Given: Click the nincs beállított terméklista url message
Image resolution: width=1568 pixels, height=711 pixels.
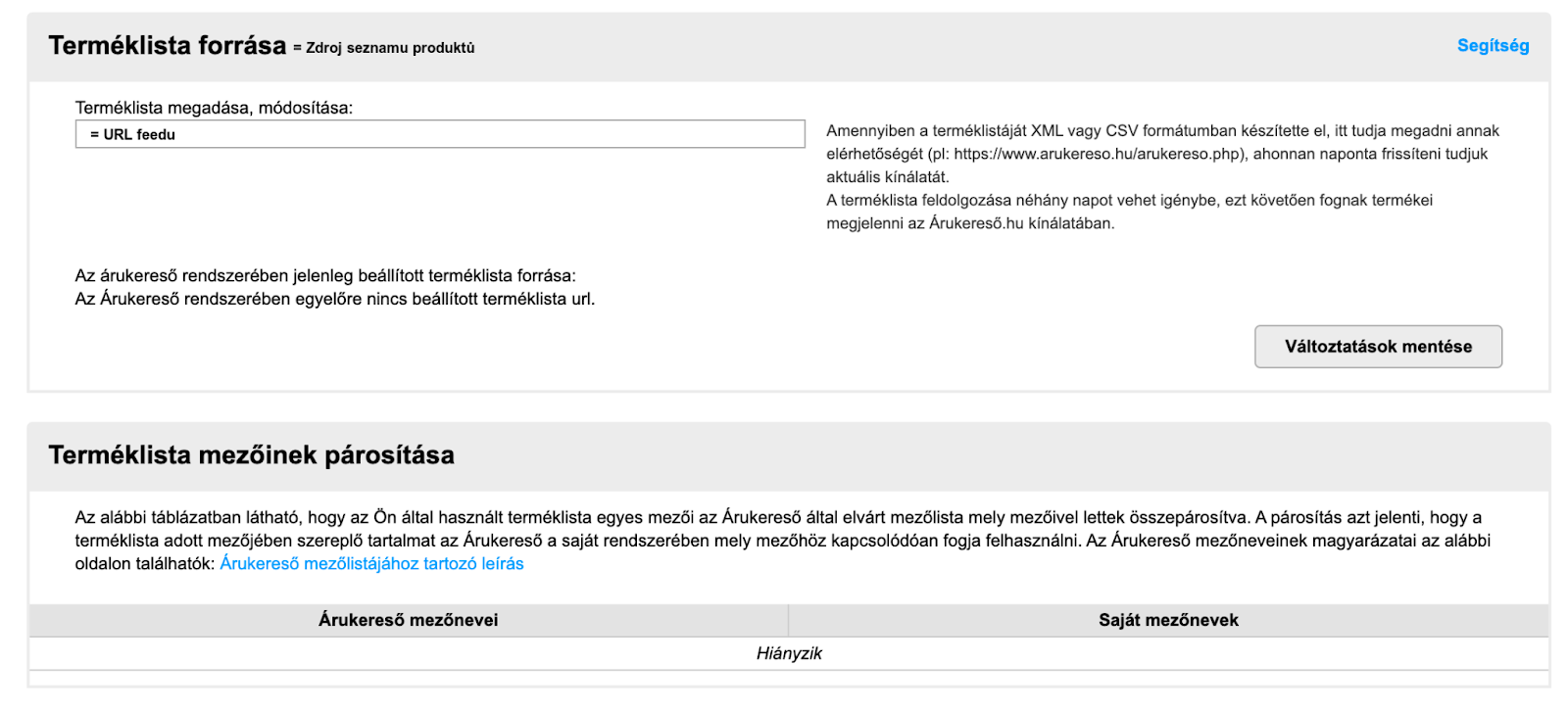Looking at the screenshot, I should 335,299.
